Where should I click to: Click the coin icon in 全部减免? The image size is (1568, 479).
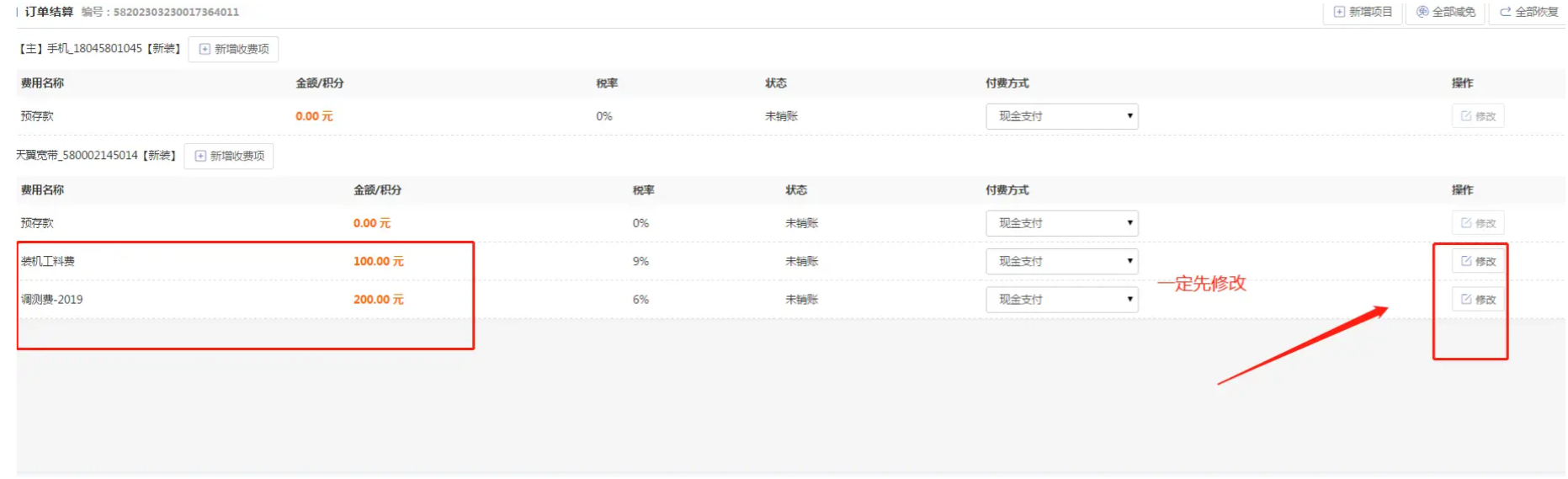[x=1422, y=12]
